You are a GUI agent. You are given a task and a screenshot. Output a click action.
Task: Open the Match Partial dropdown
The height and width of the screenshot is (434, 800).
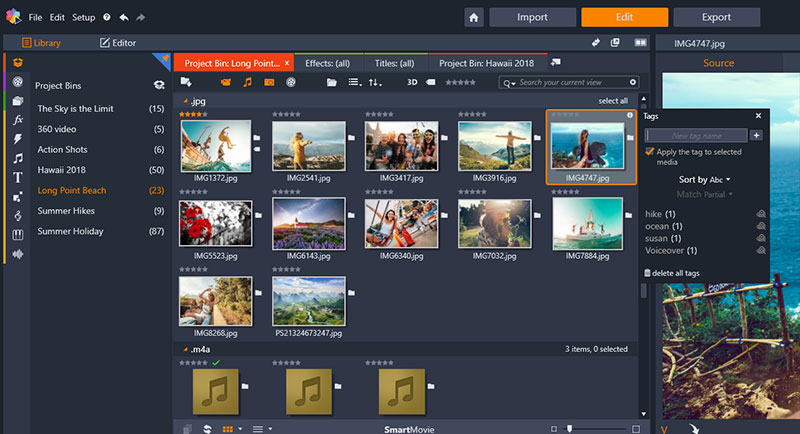[706, 194]
